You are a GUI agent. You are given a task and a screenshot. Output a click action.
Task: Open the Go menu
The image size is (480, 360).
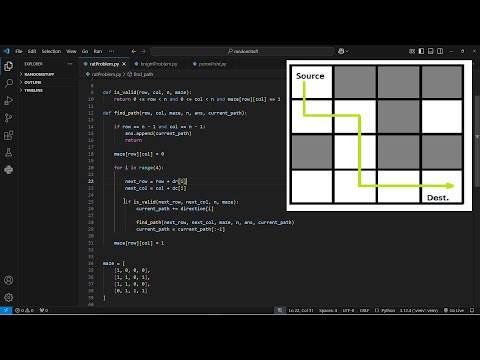coord(85,51)
